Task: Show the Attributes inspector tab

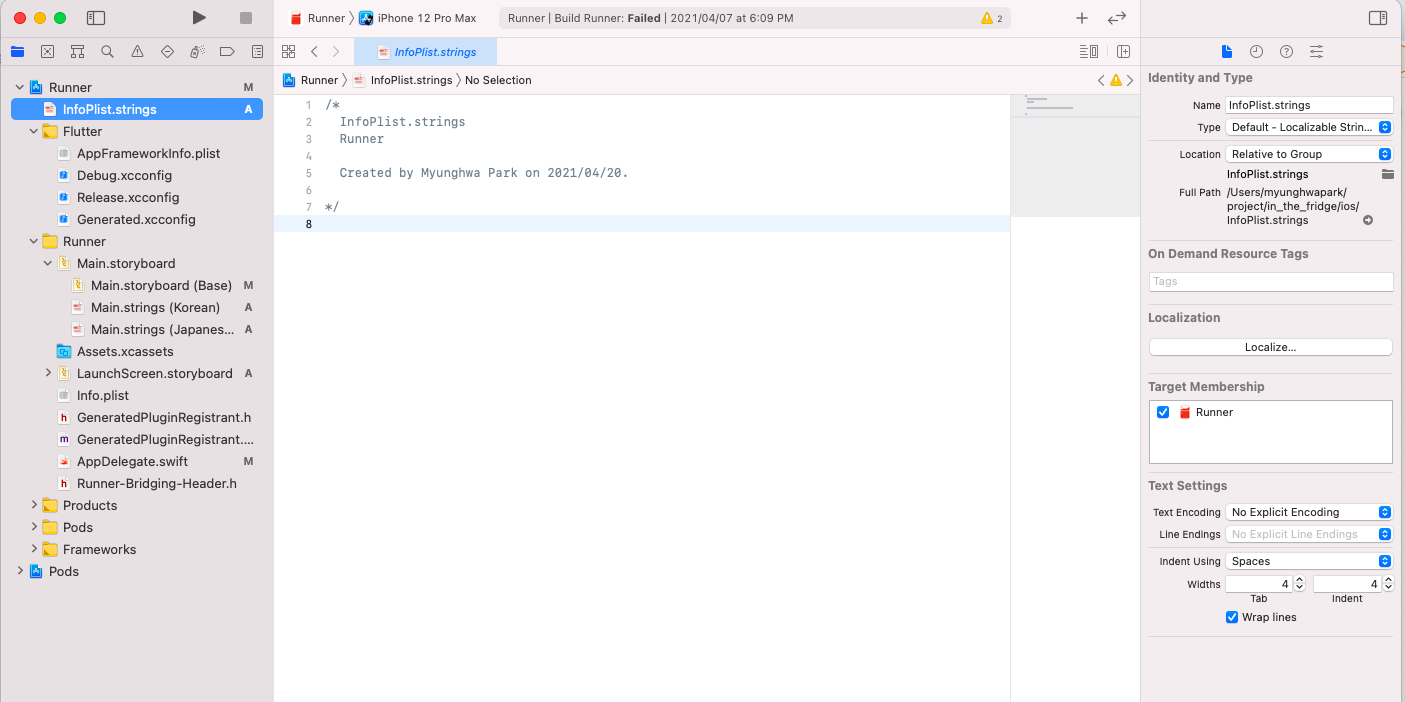Action: (x=1316, y=51)
